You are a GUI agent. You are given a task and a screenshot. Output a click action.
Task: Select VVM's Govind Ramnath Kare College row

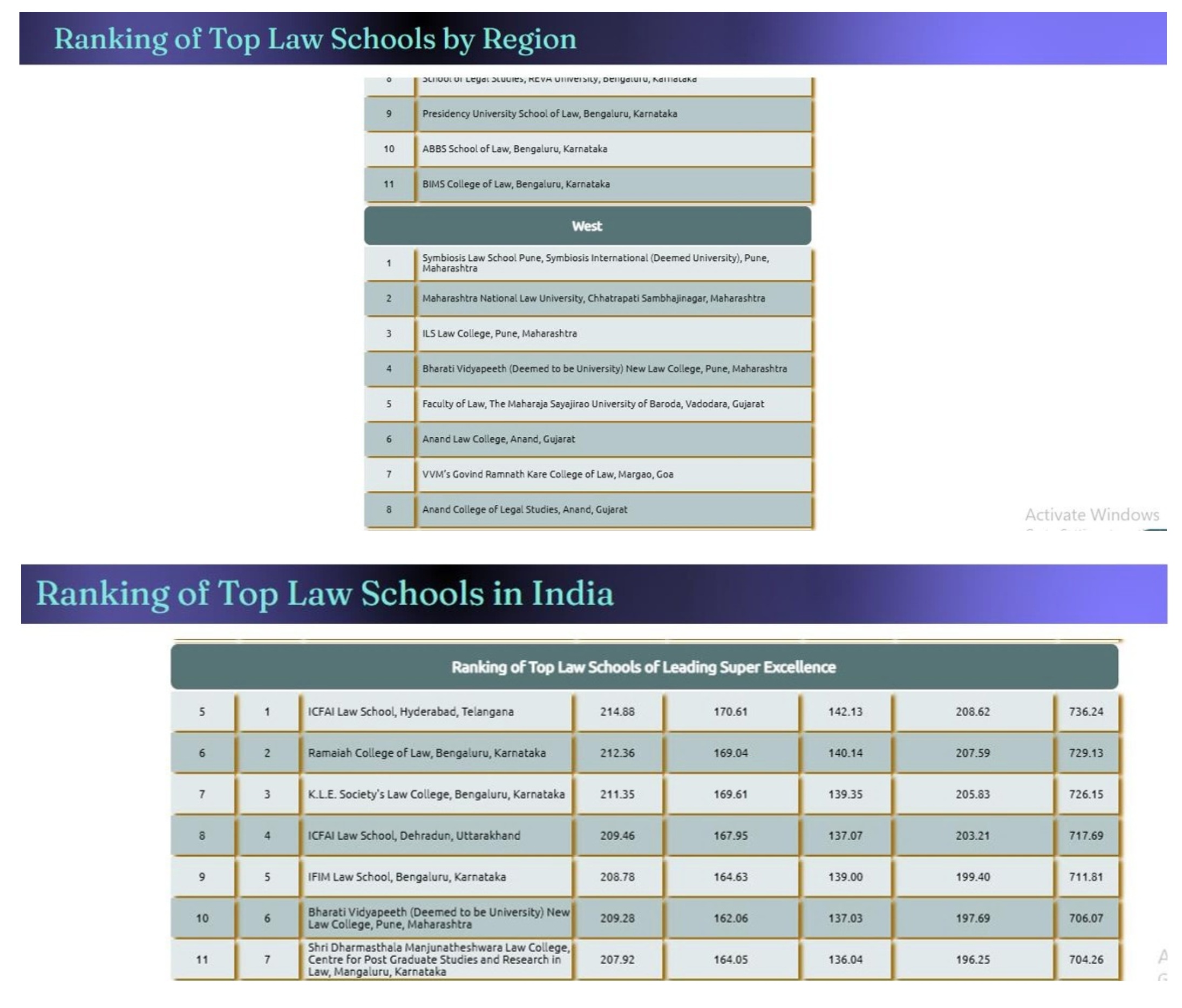pos(547,475)
